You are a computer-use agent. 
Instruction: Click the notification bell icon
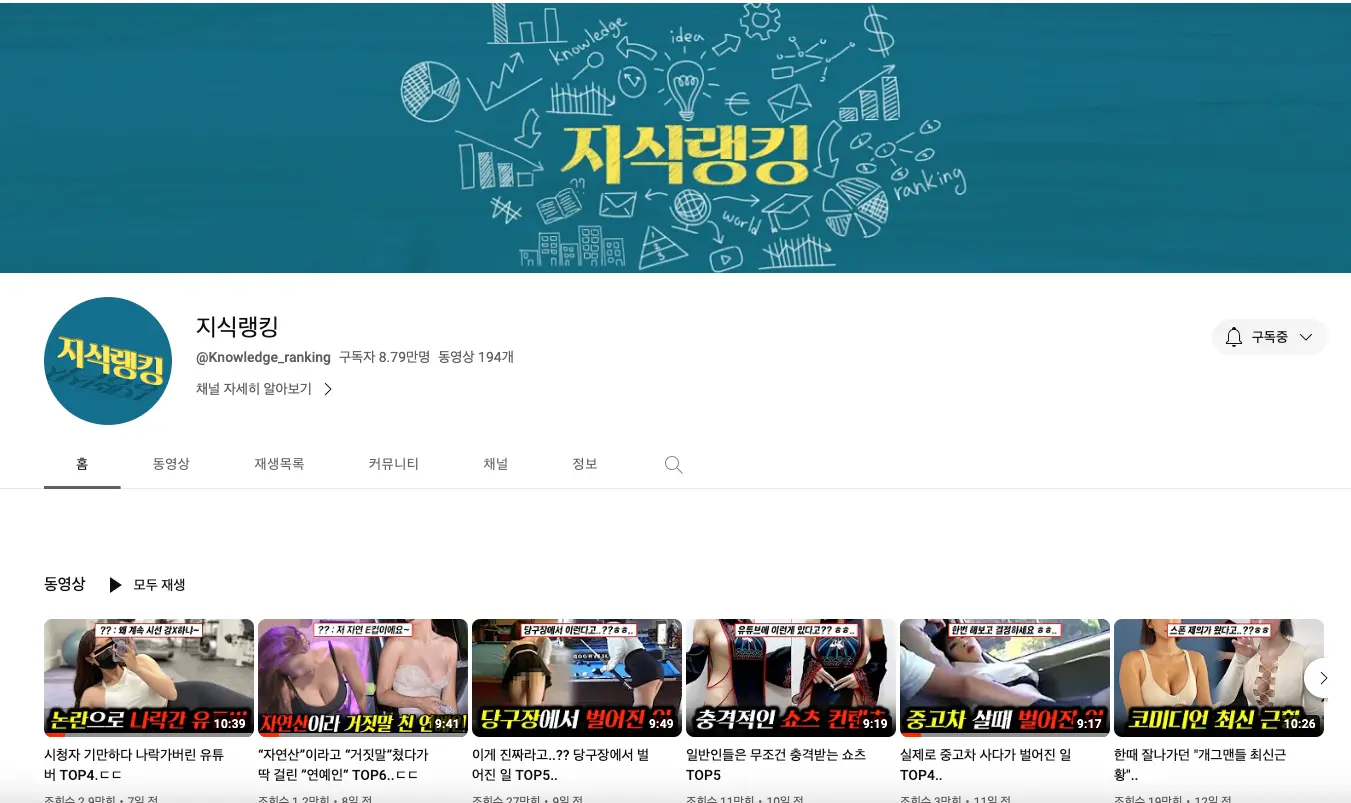click(x=1234, y=337)
